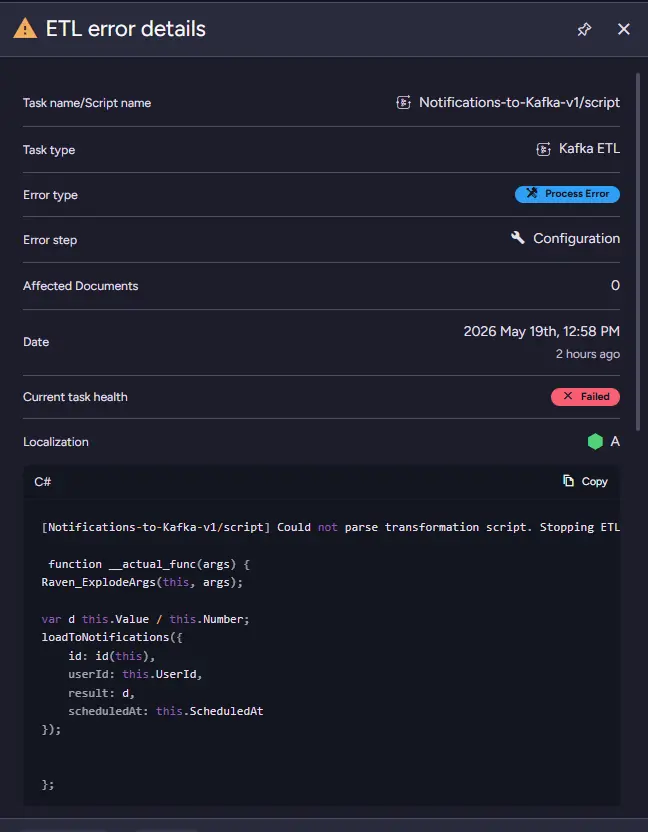Image resolution: width=648 pixels, height=832 pixels.
Task: Click the "Task type" label
Action: point(49,150)
